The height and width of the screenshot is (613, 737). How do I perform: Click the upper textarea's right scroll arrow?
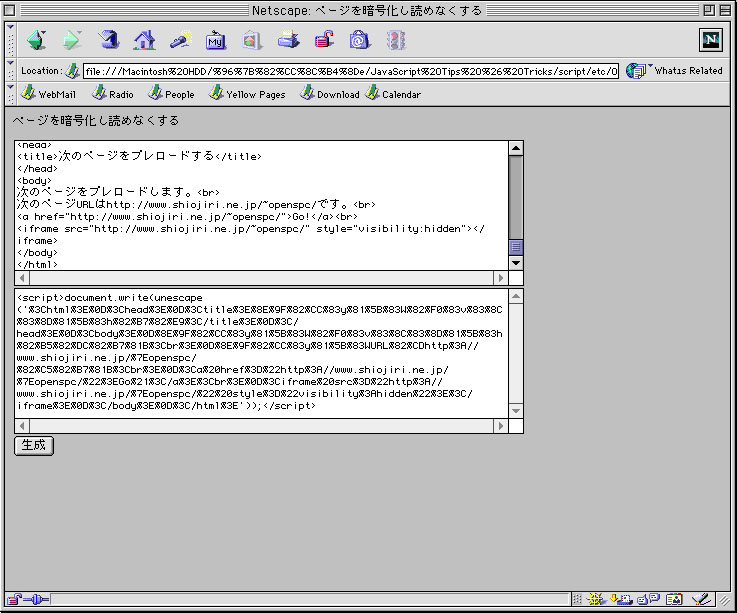(x=501, y=278)
